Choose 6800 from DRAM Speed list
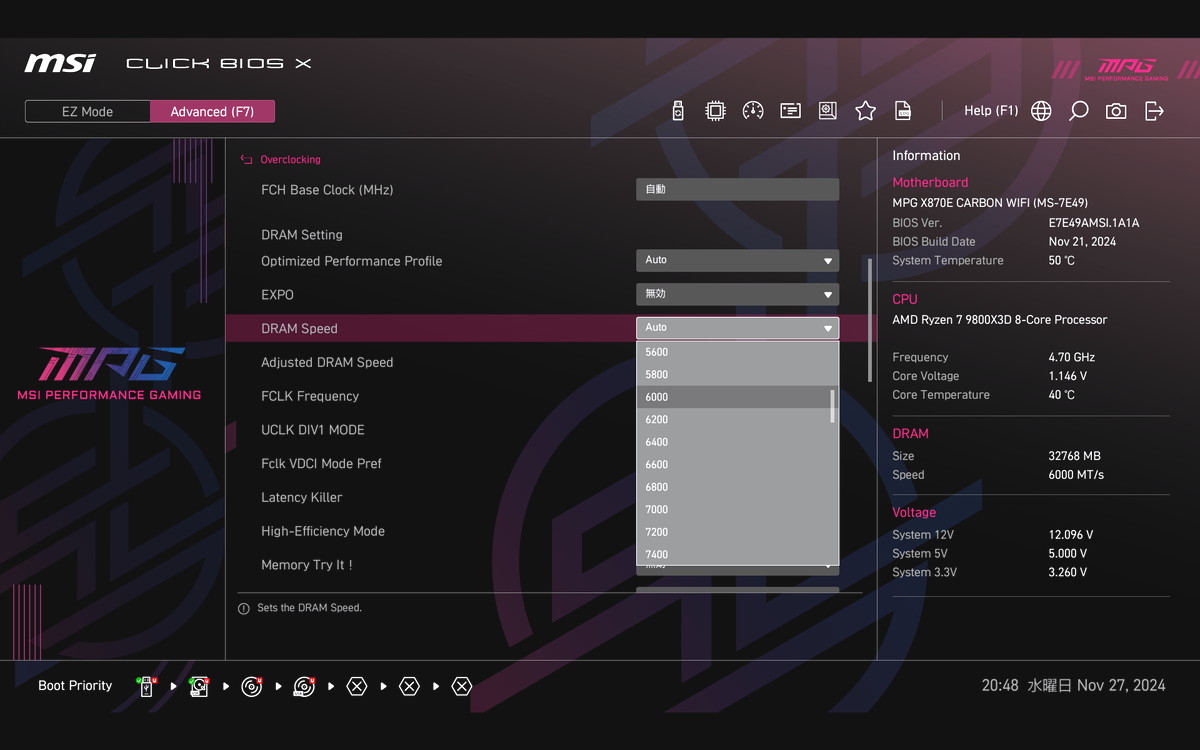Screen dimensions: 1200x750 (x=733, y=487)
